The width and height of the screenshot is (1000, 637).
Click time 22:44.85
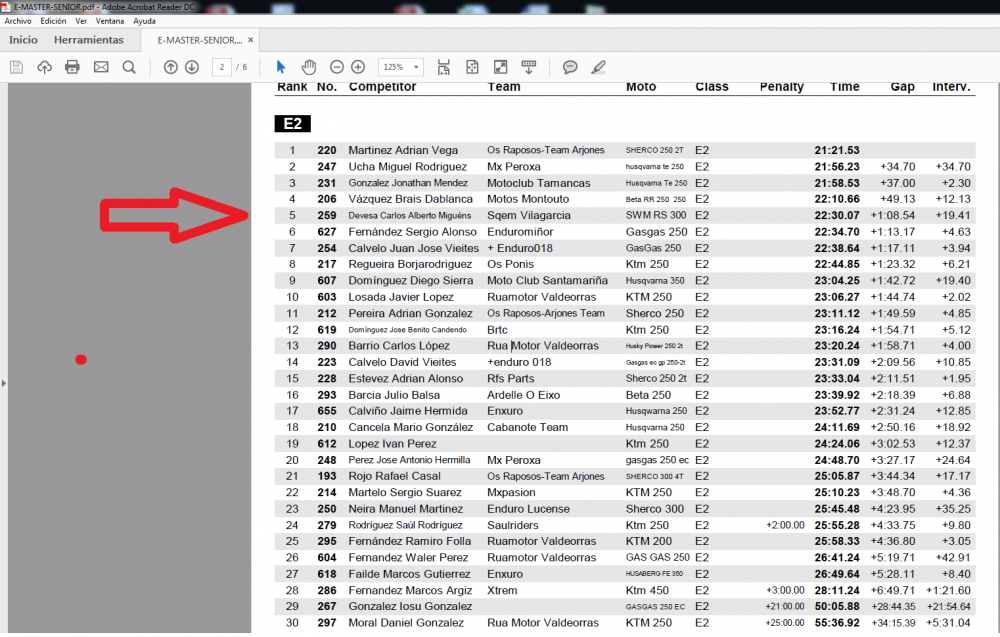(837, 265)
